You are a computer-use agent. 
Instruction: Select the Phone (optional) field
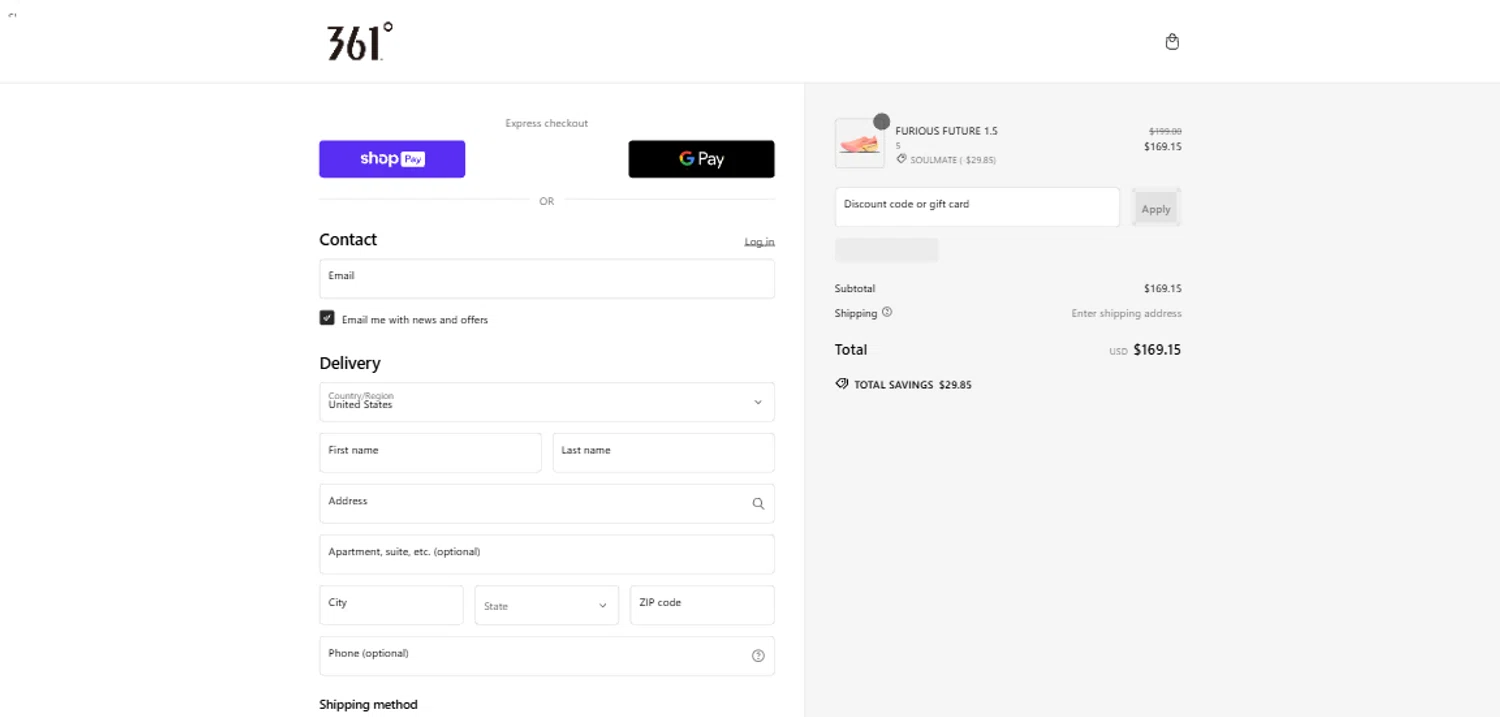coord(547,656)
